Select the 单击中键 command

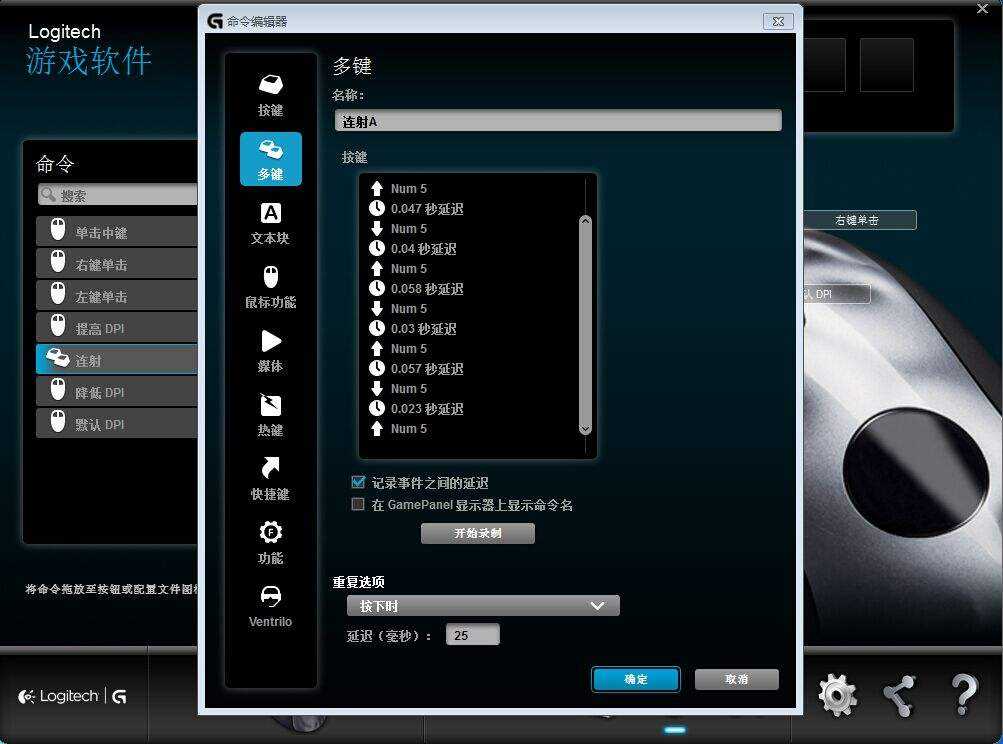click(x=116, y=232)
